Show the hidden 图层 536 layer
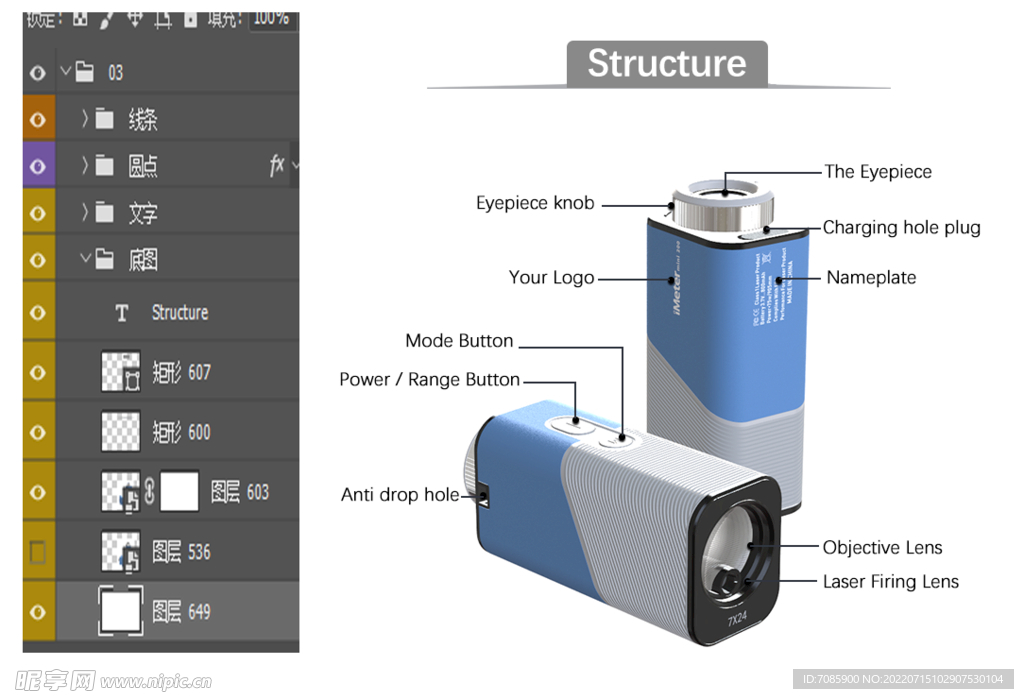This screenshot has height=699, width=1024. pos(39,552)
